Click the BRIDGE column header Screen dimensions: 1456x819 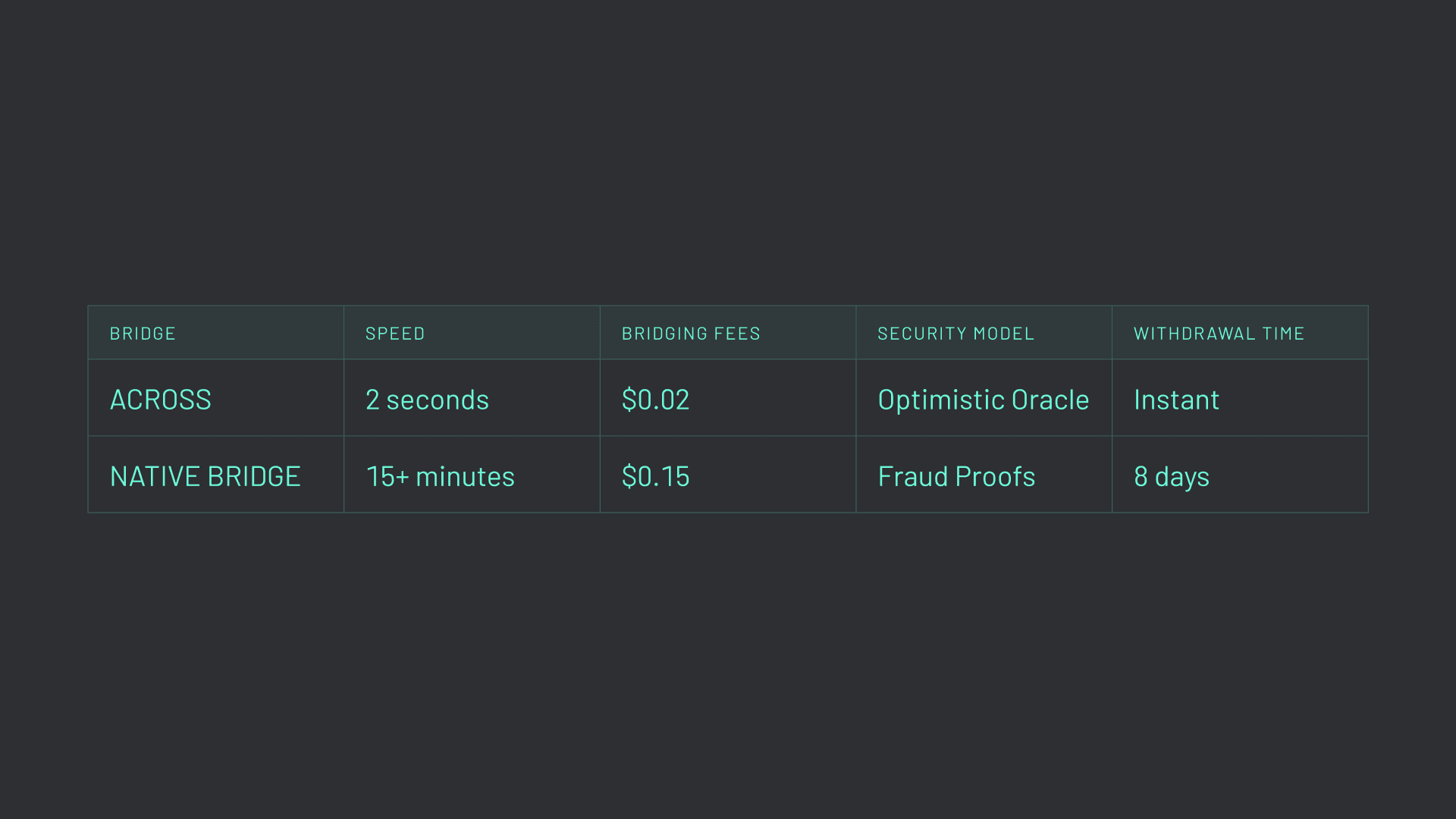[143, 334]
